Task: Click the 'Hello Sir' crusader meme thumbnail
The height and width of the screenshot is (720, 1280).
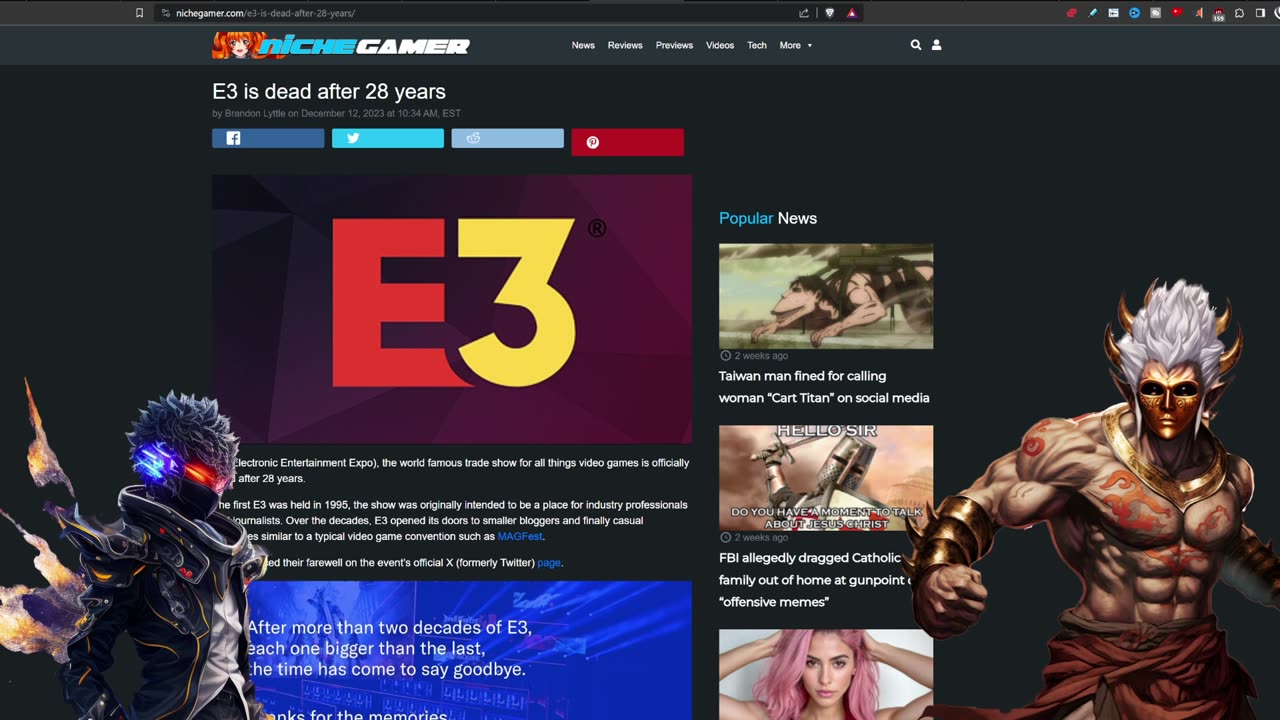Action: pos(826,478)
